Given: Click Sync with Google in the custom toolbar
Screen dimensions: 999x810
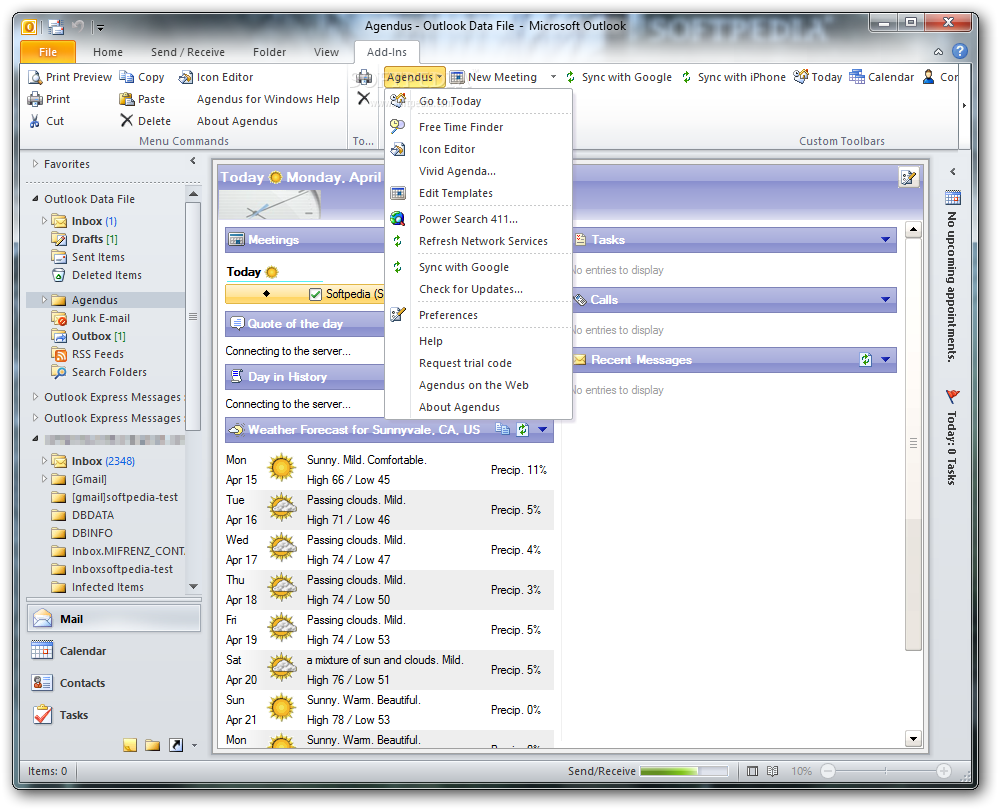Looking at the screenshot, I should [619, 77].
